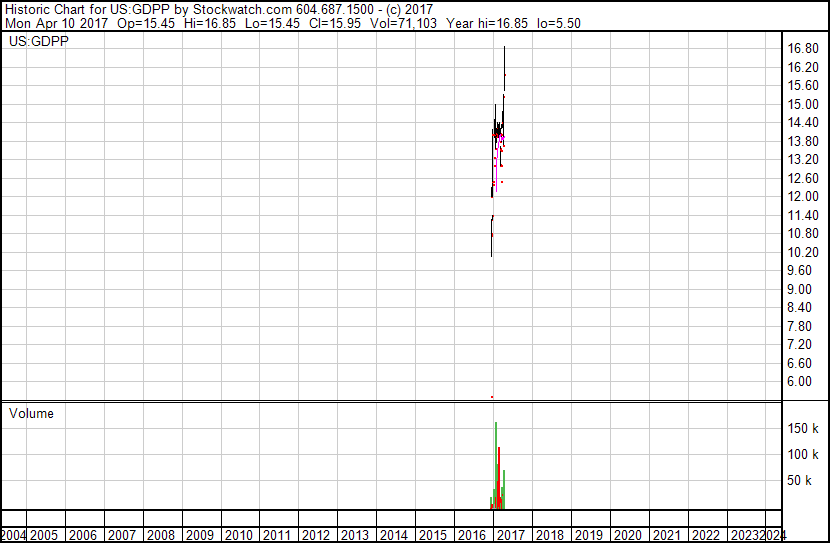Screen dimensions: 830x543
Task: Select the chart title header text
Action: point(219,10)
